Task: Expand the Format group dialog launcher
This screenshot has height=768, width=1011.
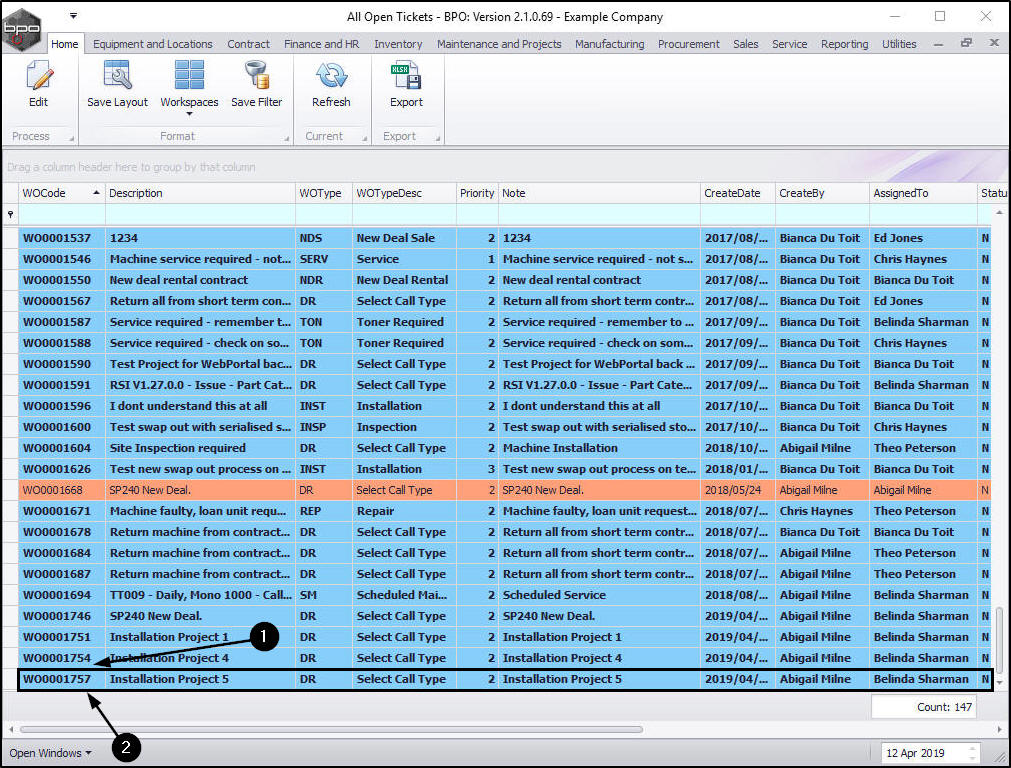Action: (285, 137)
